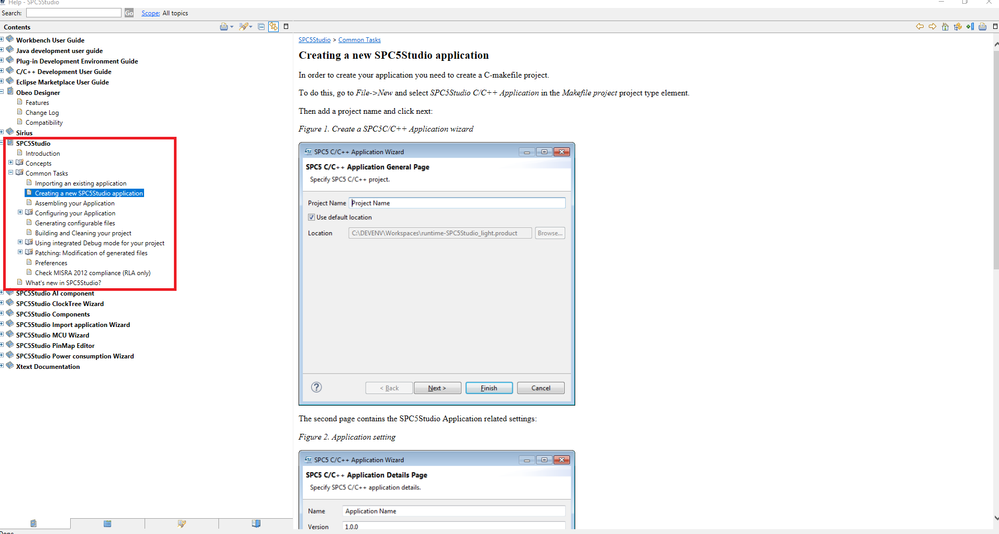Select Xtext Documentation book
999x534 pixels.
click(48, 367)
